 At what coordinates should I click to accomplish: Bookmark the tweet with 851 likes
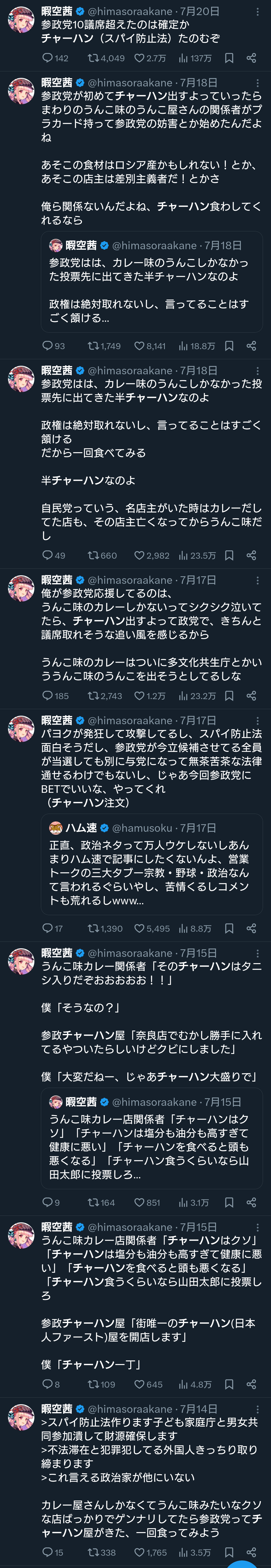point(229,1203)
